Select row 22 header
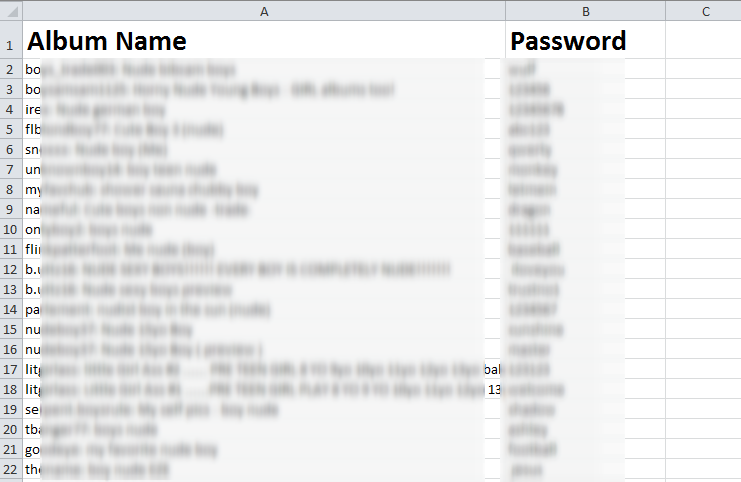Viewport: 741px width, 482px height. [11, 469]
